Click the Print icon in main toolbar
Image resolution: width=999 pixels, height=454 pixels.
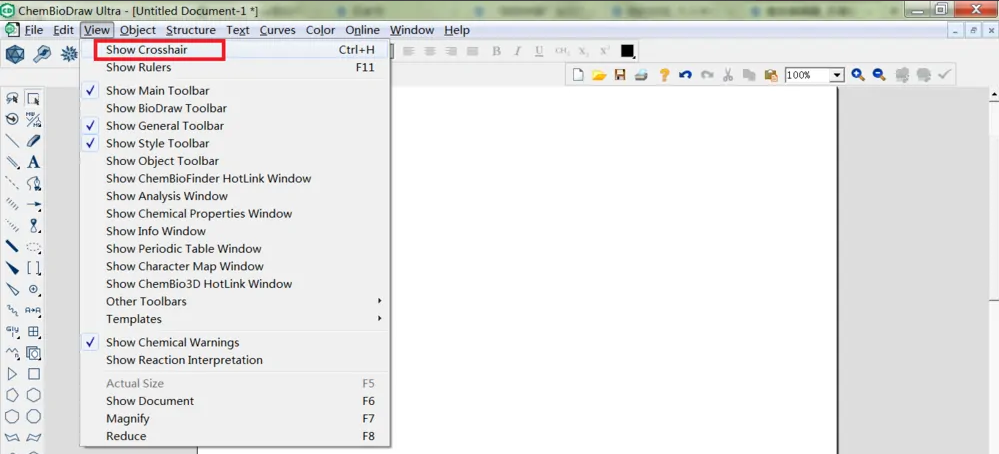pos(641,75)
